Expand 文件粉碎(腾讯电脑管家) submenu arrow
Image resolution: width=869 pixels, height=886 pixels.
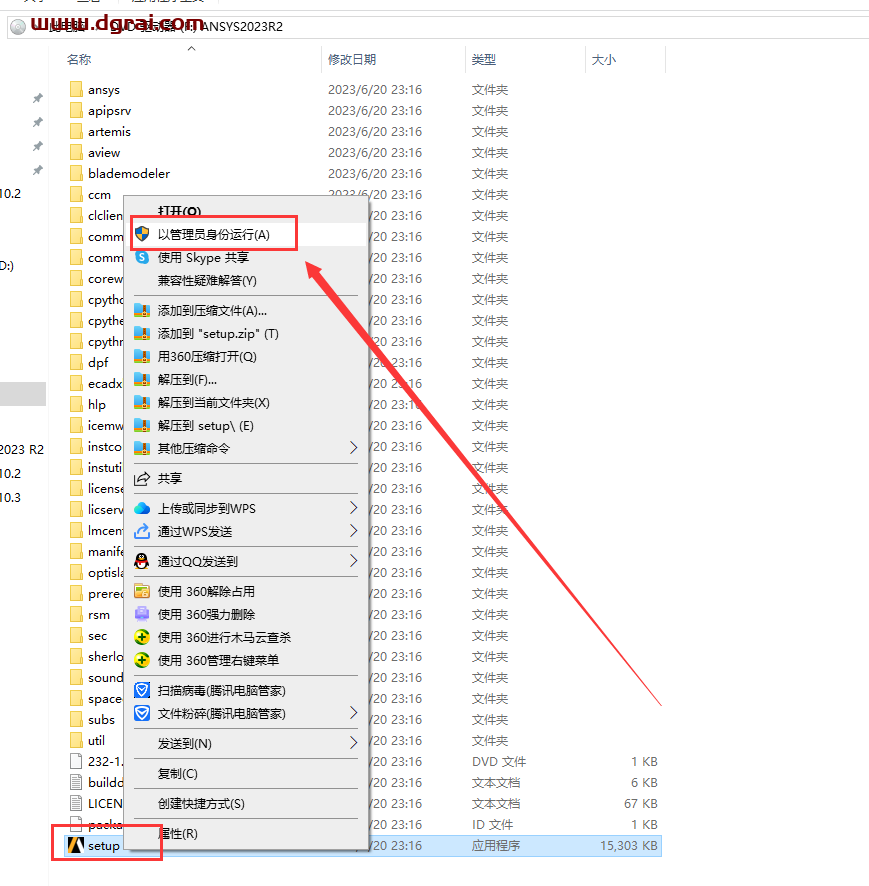(353, 713)
